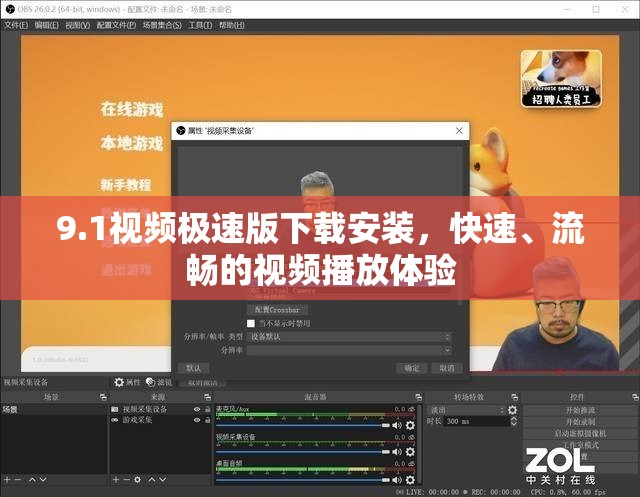Mute the 视频采集设备 mixer channel speaker

pos(397,452)
